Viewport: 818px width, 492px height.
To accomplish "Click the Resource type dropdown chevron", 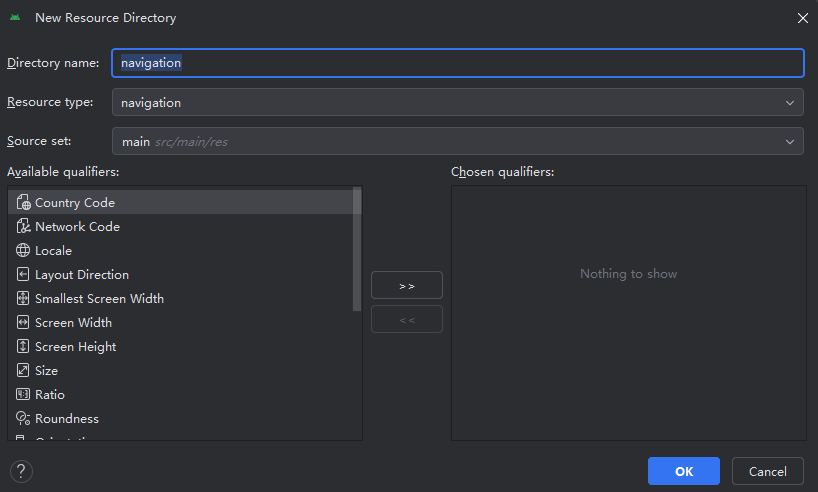I will [x=790, y=103].
